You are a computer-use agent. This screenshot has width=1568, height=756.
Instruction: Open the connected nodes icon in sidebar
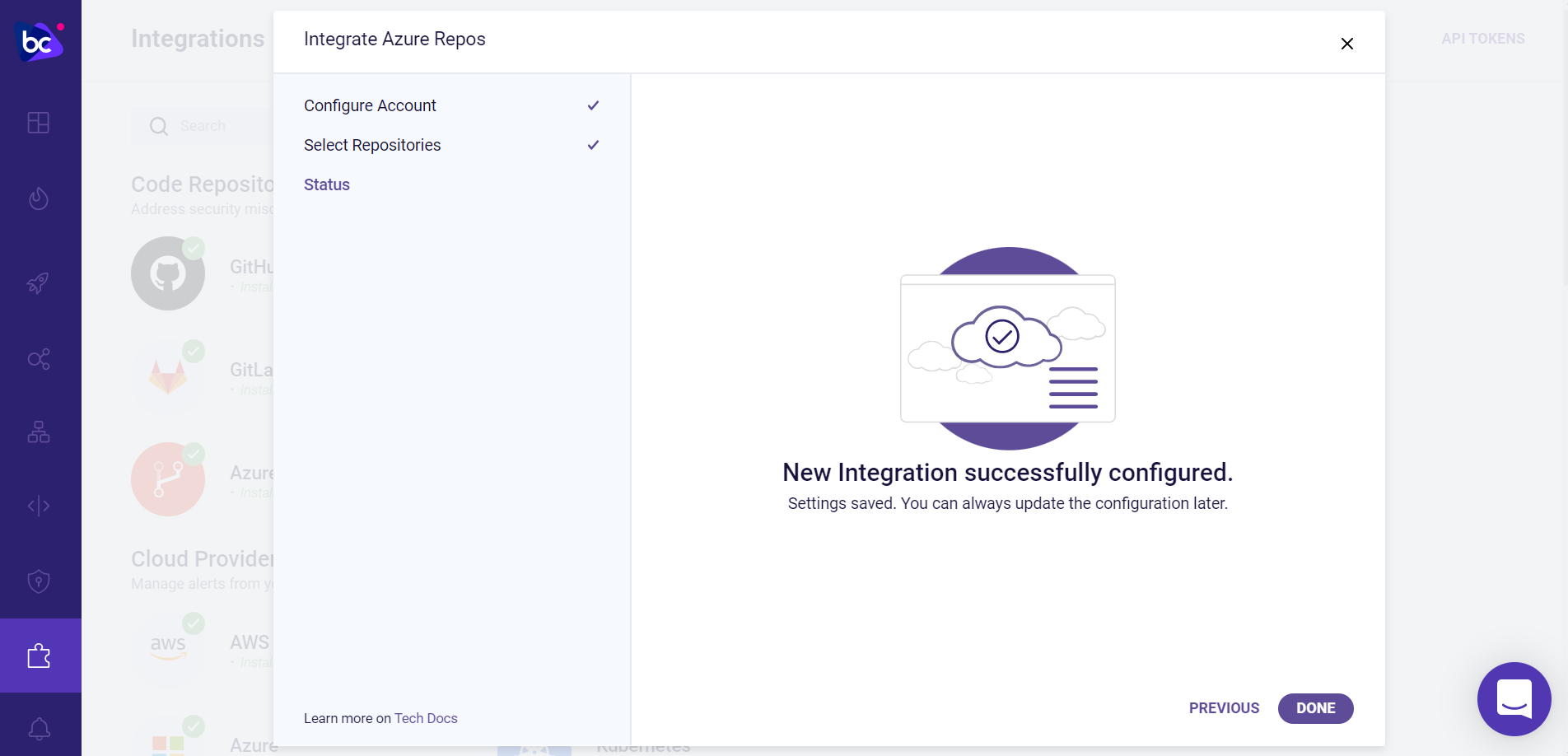39,359
